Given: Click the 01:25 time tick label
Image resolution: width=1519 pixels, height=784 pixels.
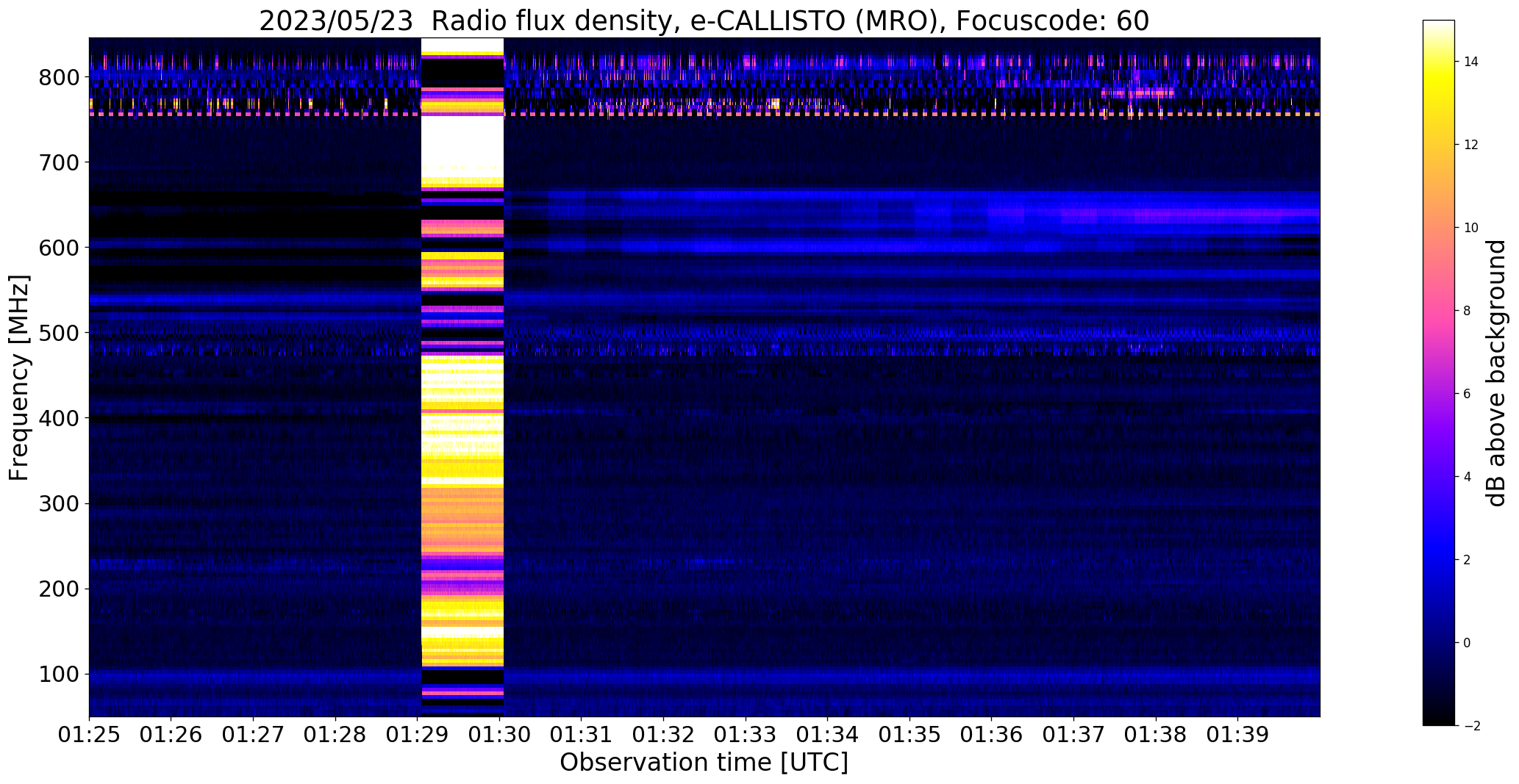Looking at the screenshot, I should [89, 735].
